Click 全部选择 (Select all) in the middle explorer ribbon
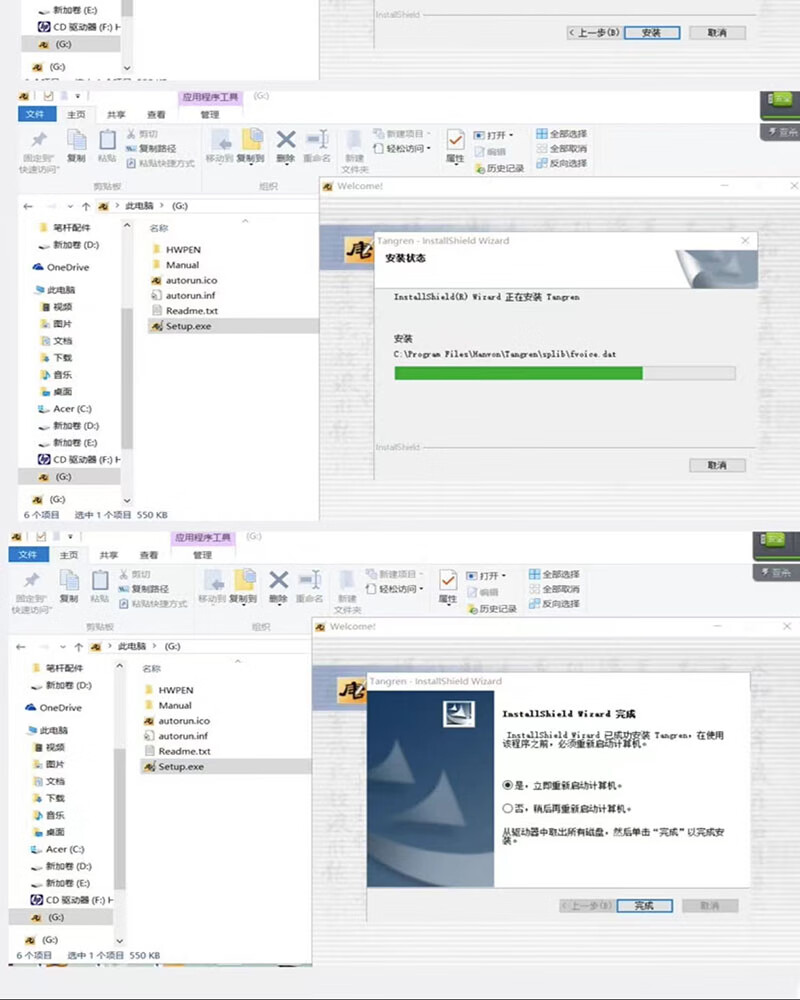The image size is (800, 1000). tap(561, 134)
